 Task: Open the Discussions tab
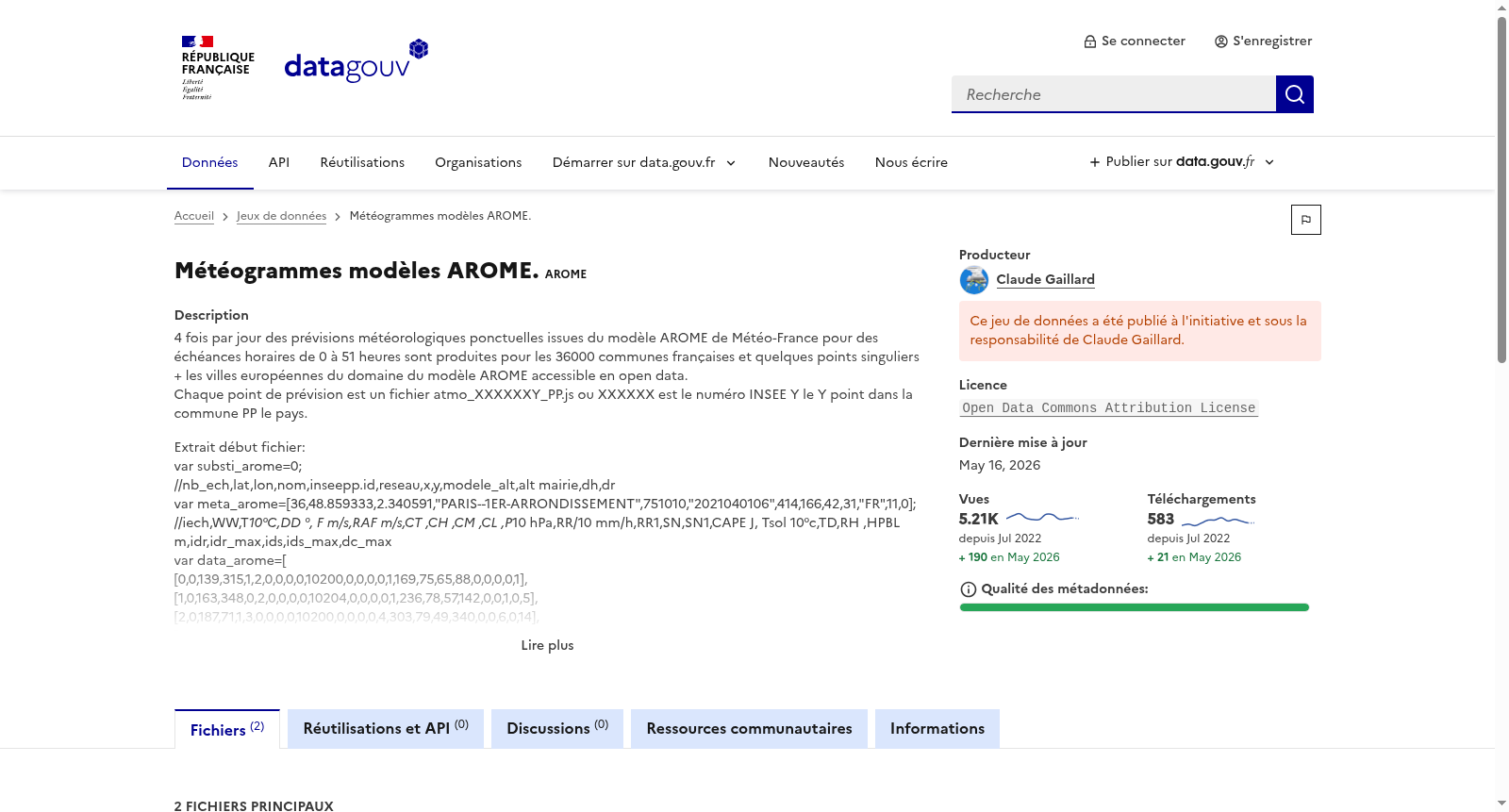click(557, 729)
